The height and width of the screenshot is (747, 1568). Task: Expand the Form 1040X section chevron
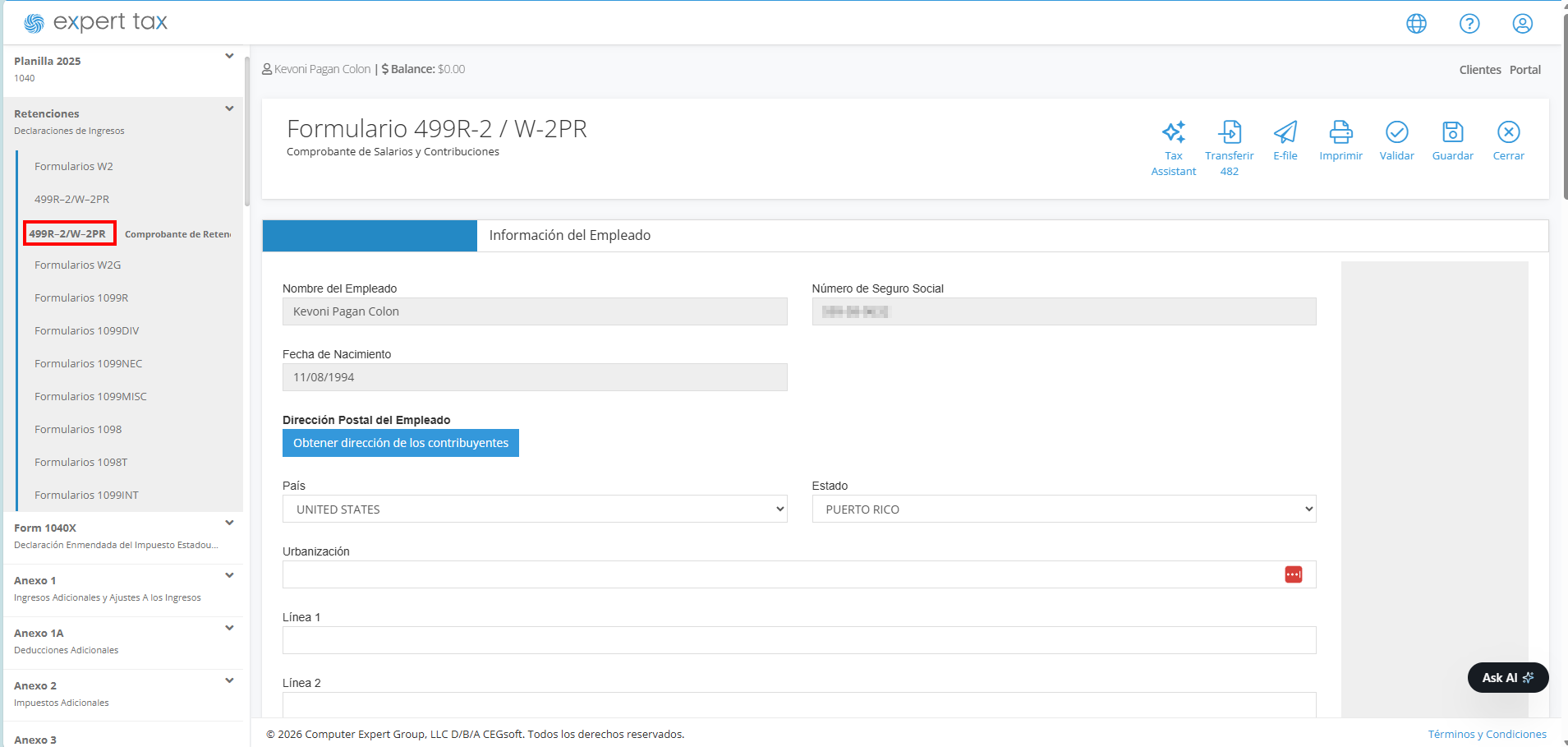[229, 523]
